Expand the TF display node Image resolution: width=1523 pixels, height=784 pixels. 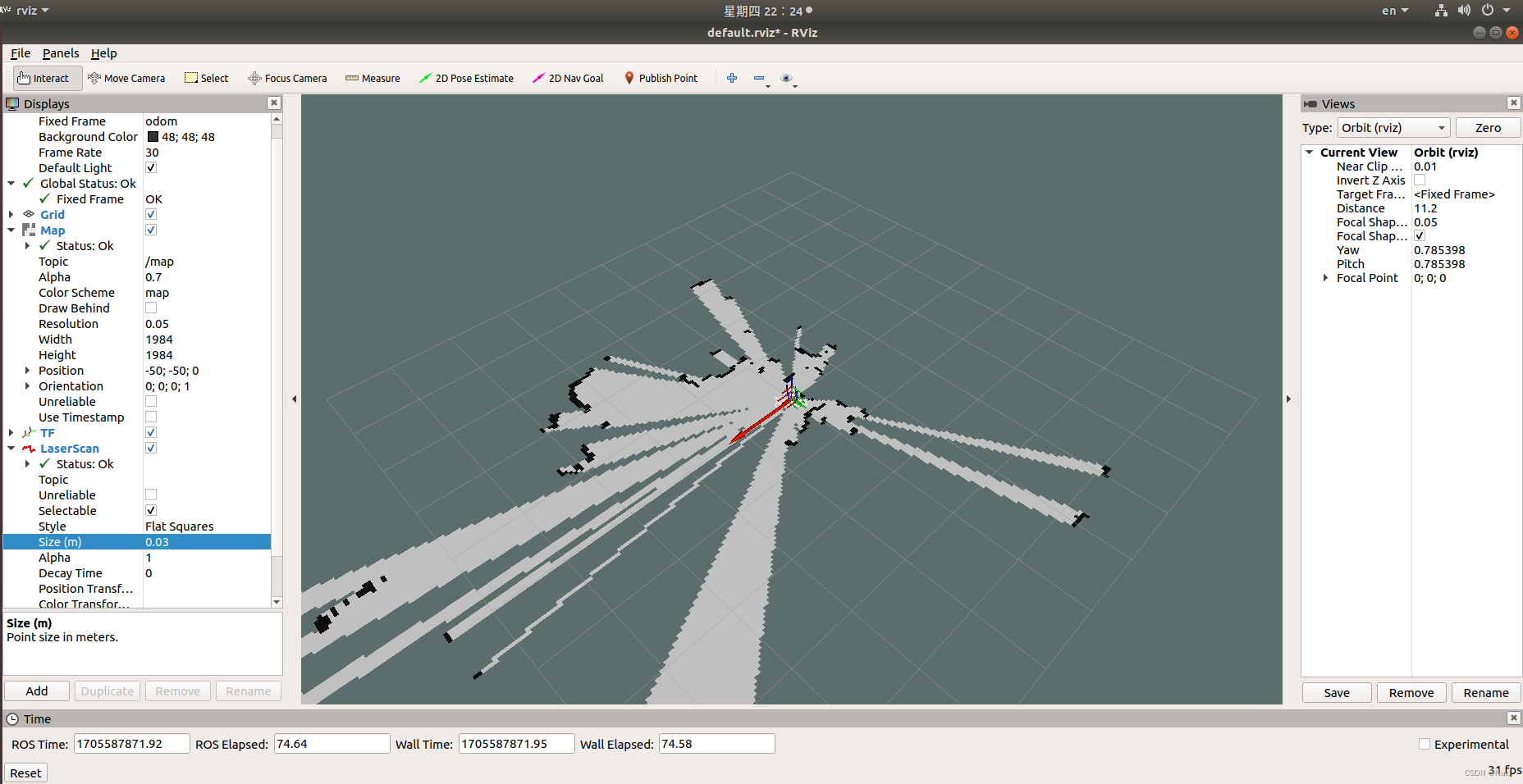(11, 432)
